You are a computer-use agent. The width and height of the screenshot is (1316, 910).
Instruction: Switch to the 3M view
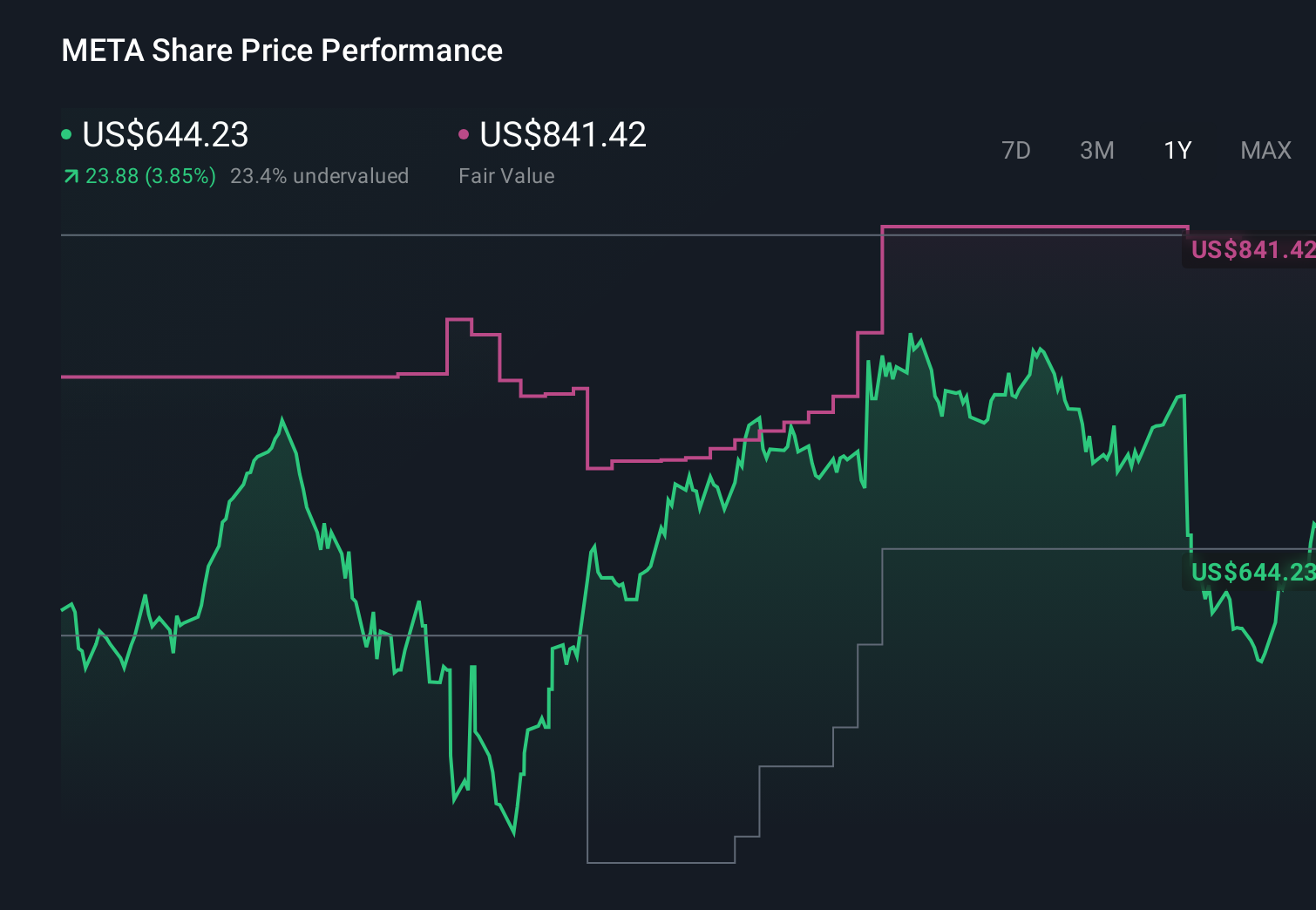pyautogui.click(x=1096, y=150)
